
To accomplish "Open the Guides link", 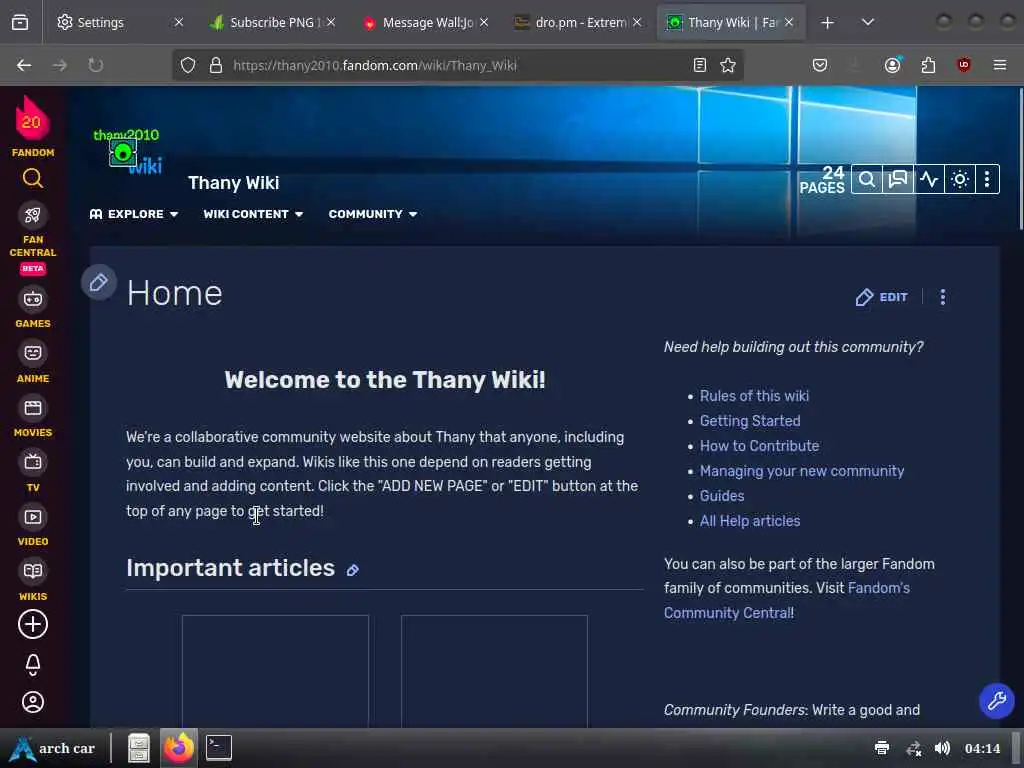I will pyautogui.click(x=722, y=496).
